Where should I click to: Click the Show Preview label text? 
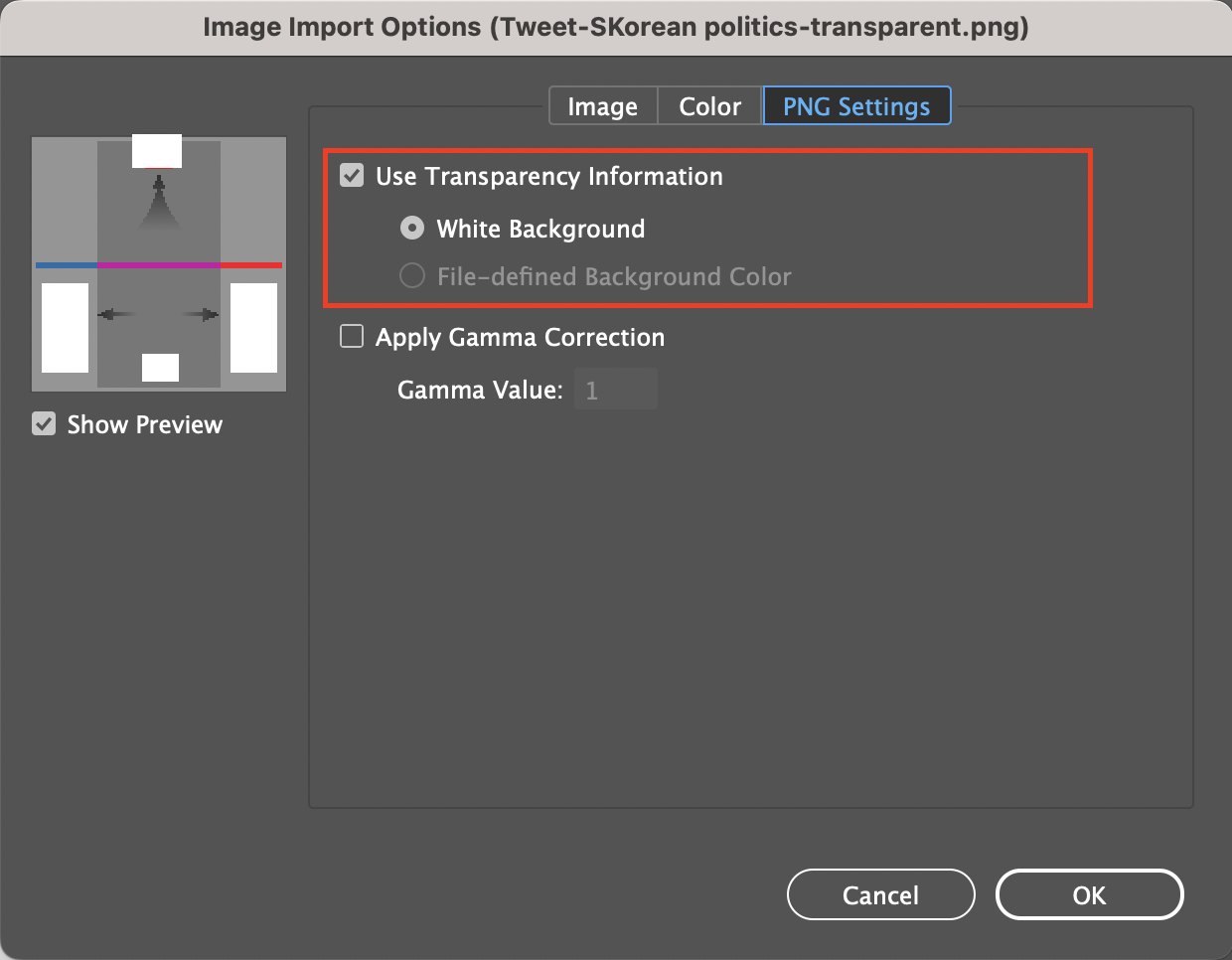click(x=144, y=424)
